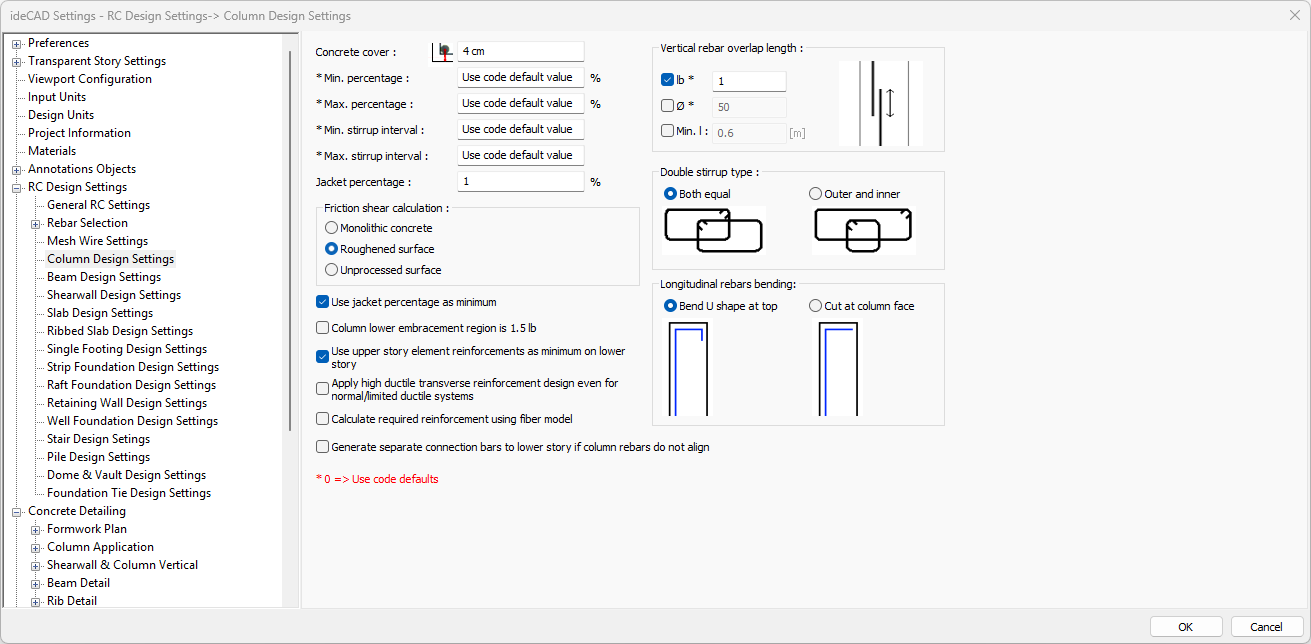Screen dimensions: 1311x644
Task: Enable the Min. l overlap checkbox
Action: (668, 130)
